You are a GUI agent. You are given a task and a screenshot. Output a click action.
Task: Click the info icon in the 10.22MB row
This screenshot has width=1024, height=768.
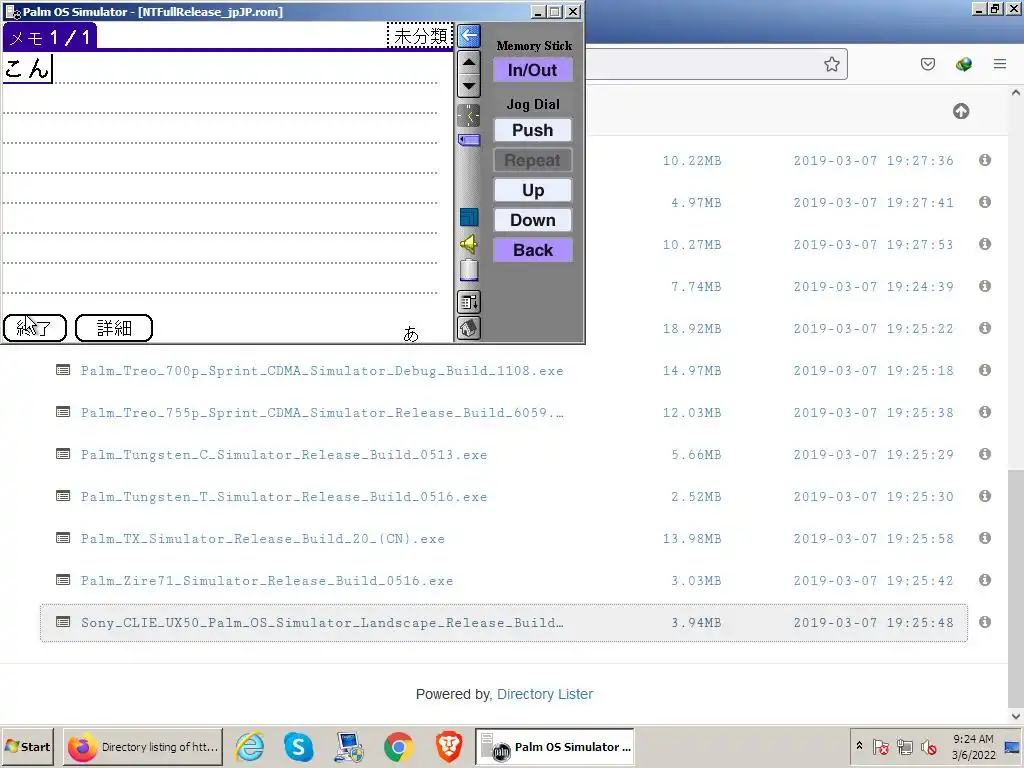[985, 160]
